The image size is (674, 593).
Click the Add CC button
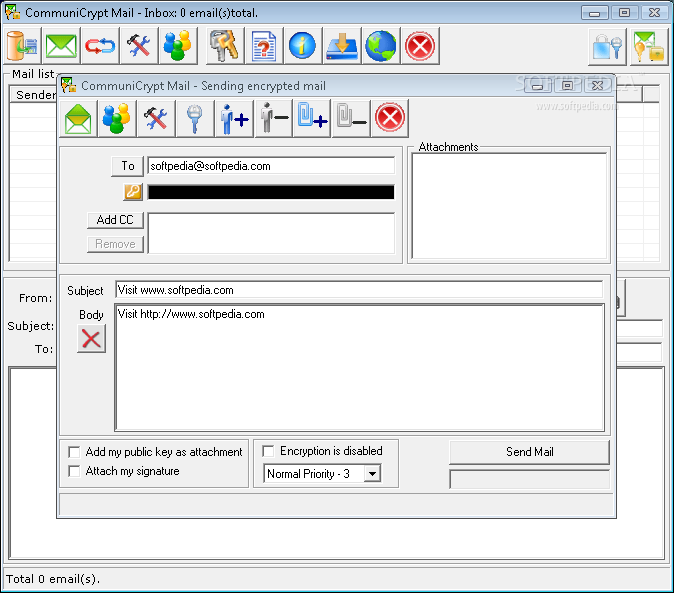(x=115, y=220)
